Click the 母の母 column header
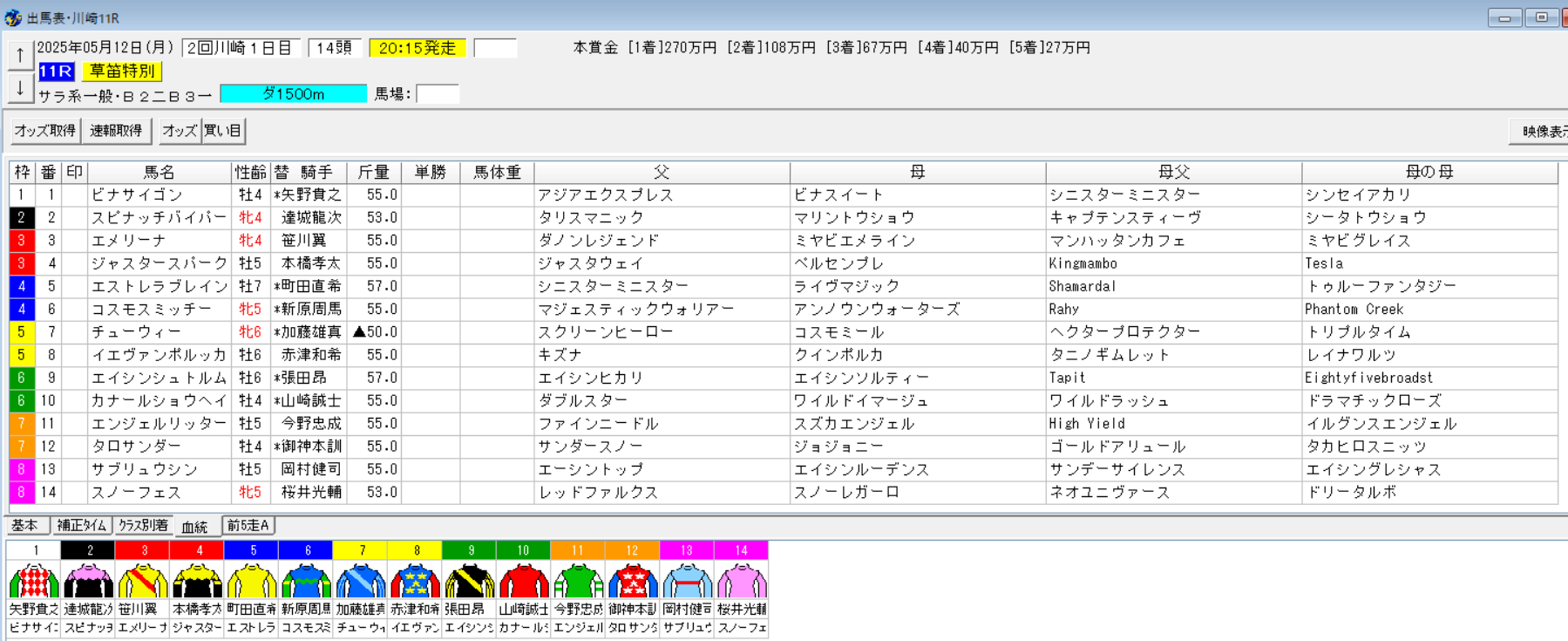The image size is (1568, 641). pos(1429,173)
